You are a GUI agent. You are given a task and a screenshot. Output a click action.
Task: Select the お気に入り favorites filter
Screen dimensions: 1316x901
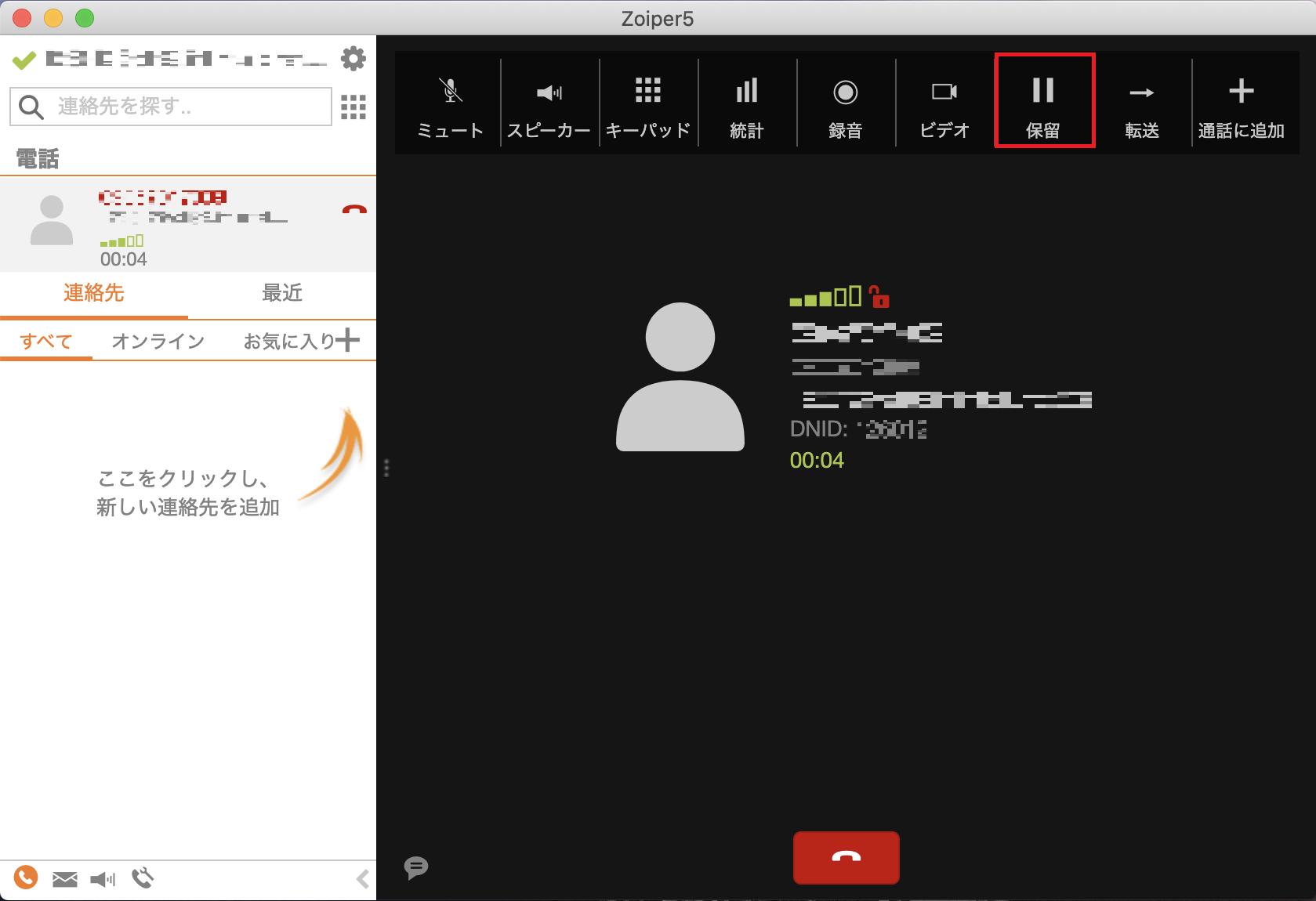pos(288,341)
